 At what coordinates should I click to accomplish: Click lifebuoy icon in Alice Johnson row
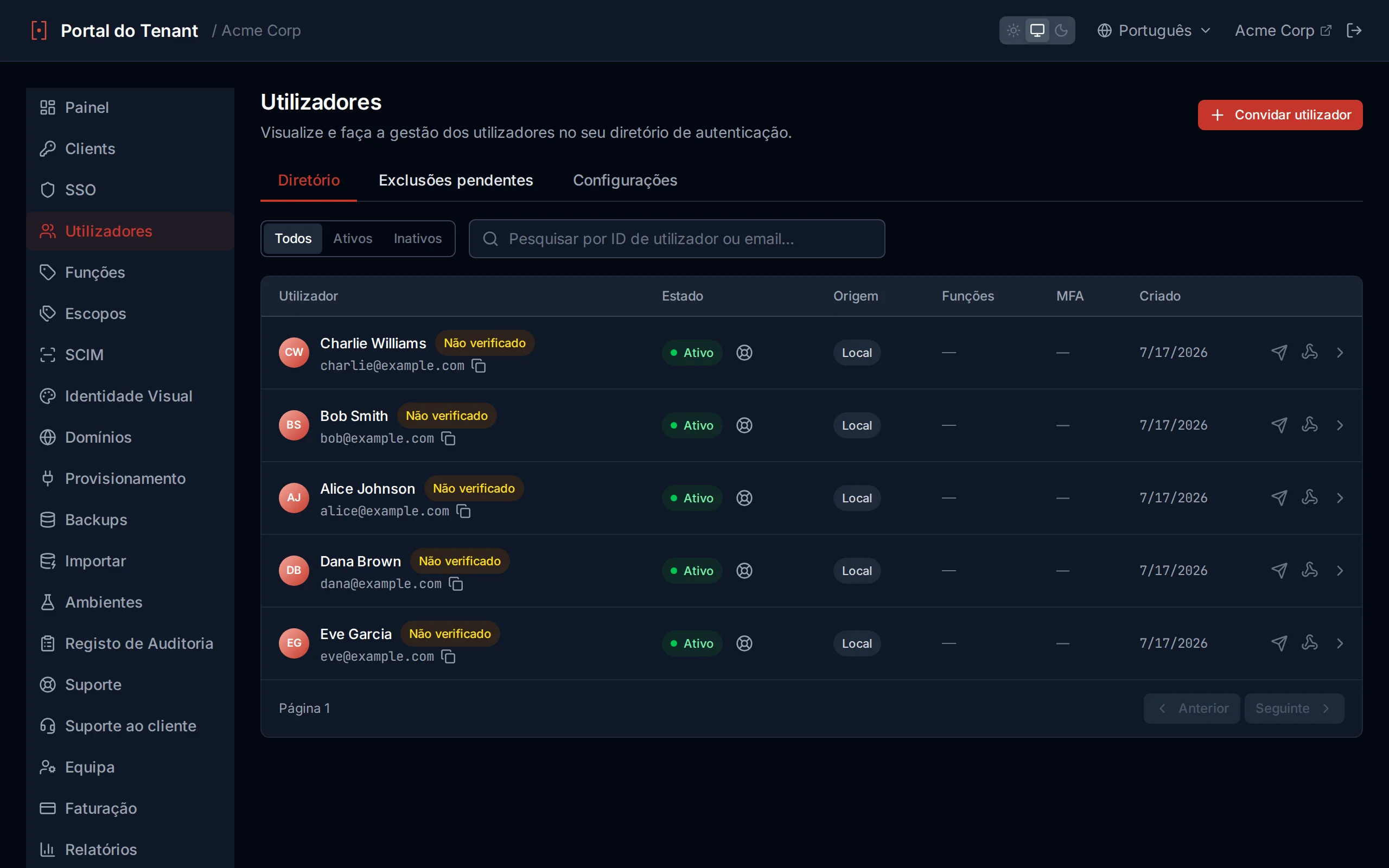click(744, 497)
